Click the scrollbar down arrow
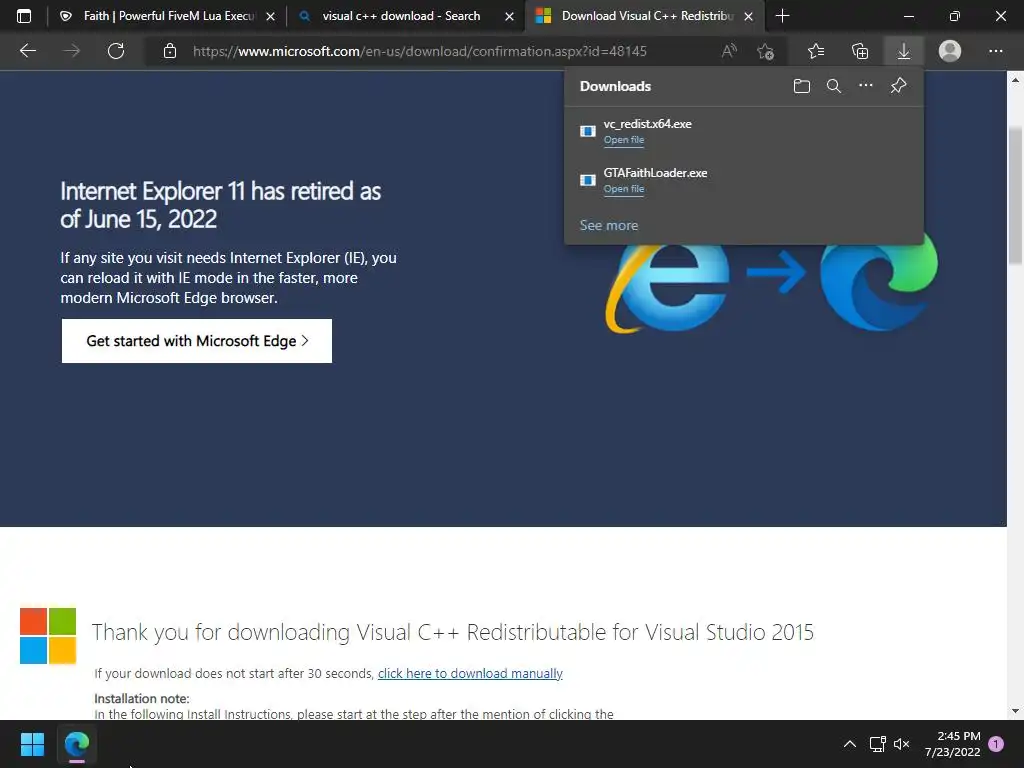 tap(1015, 711)
